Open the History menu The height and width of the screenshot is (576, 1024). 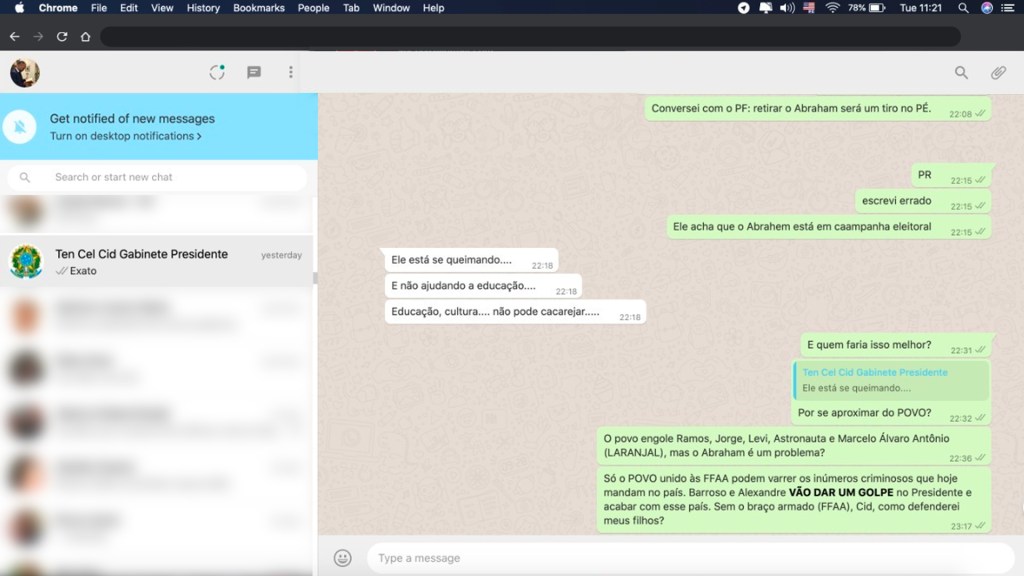(x=203, y=8)
